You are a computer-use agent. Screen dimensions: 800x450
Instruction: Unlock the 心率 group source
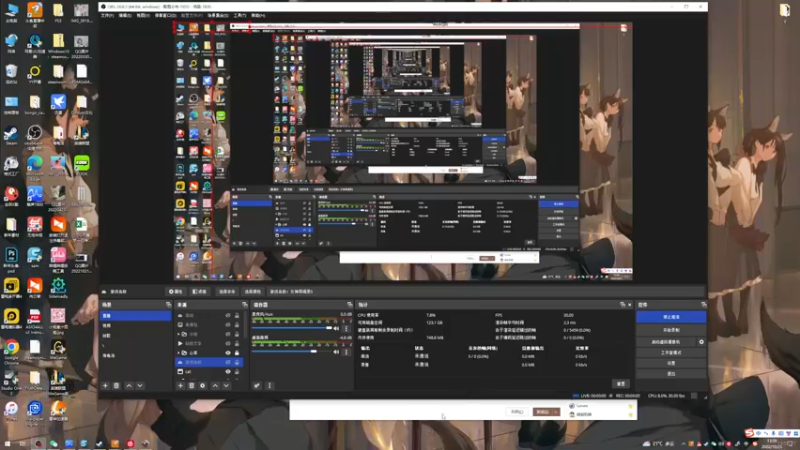click(237, 353)
